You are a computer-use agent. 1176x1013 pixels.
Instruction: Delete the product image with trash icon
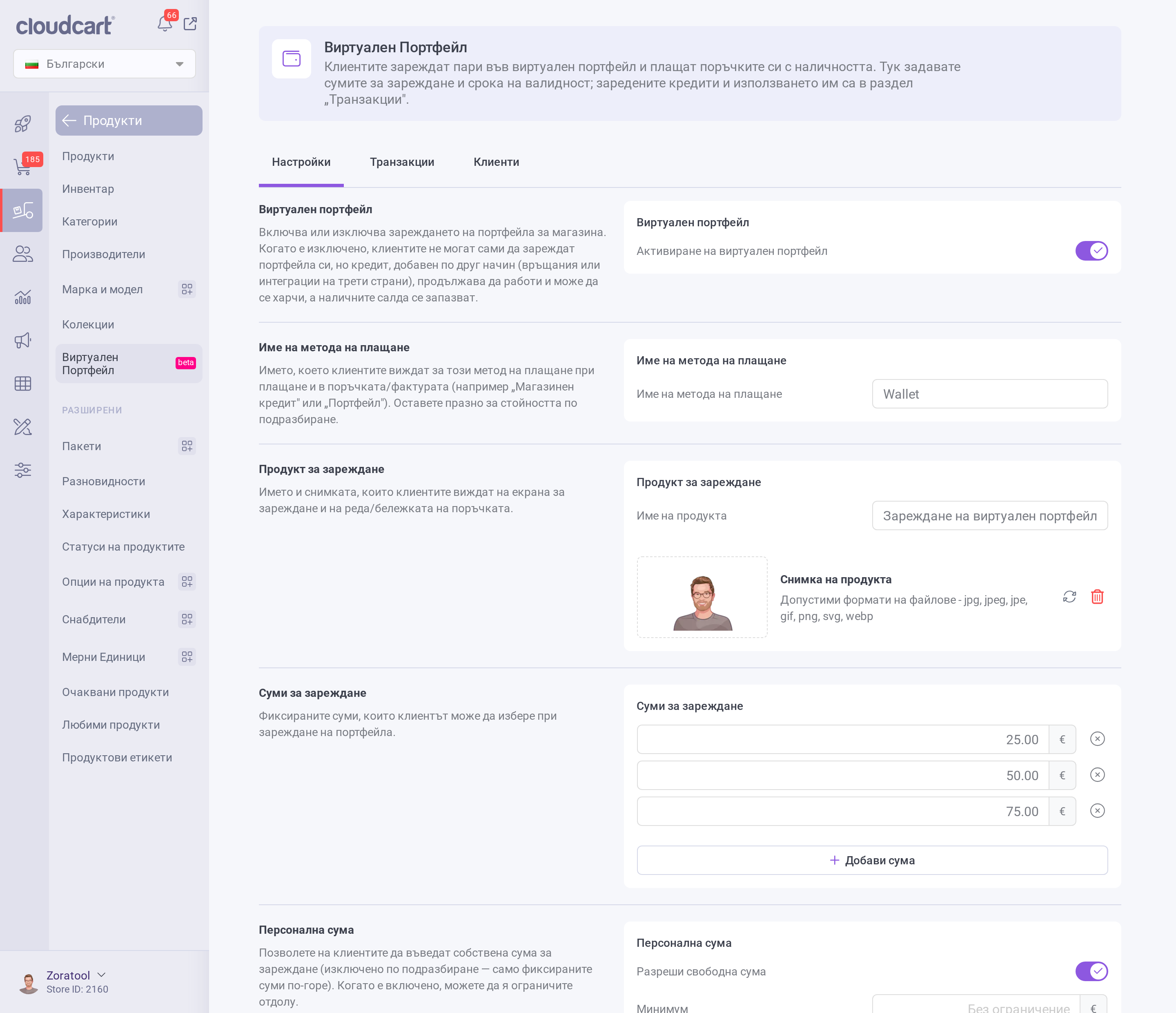1097,597
